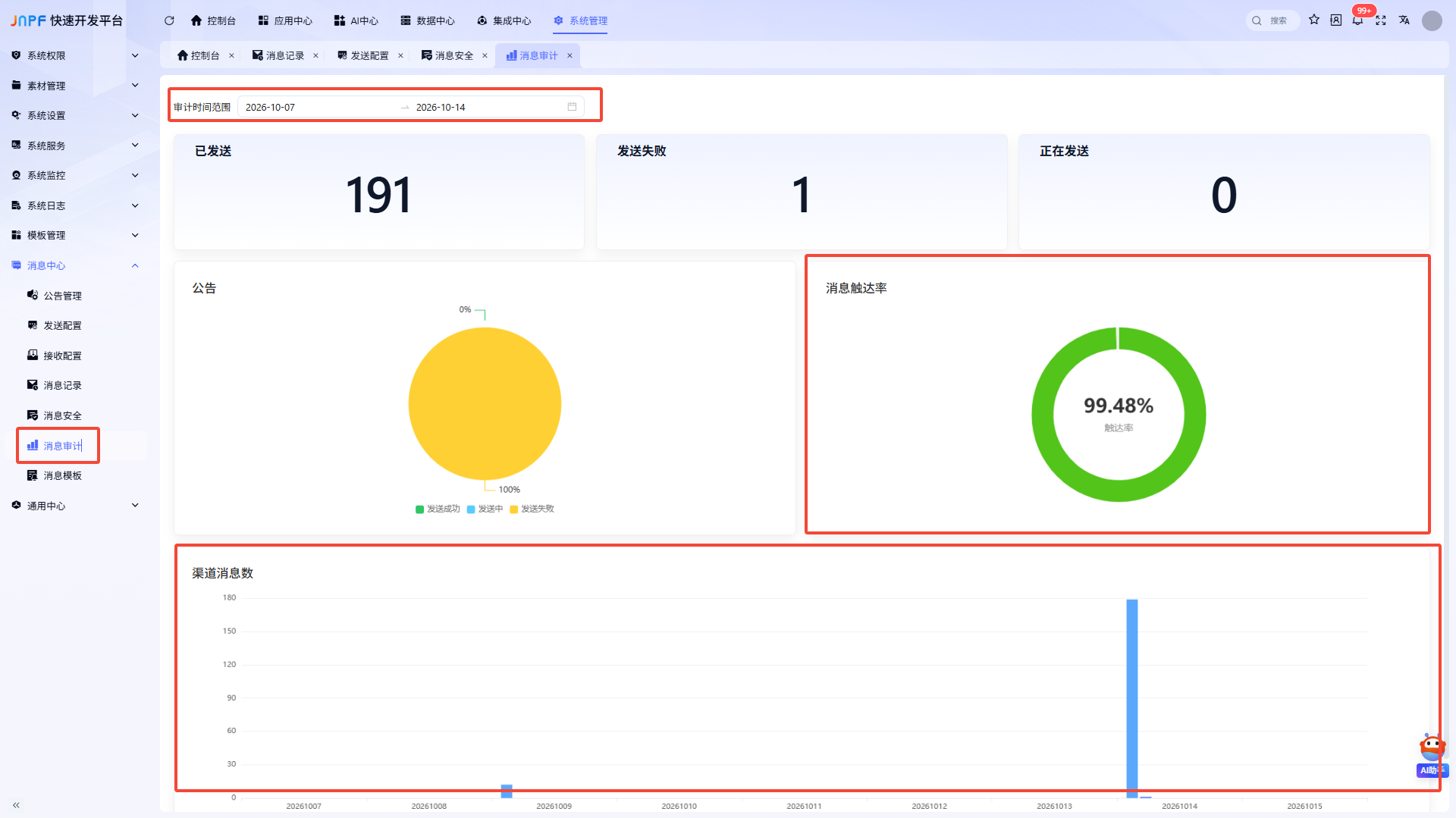Toggle 发送成功 green legend swatch

(x=419, y=509)
